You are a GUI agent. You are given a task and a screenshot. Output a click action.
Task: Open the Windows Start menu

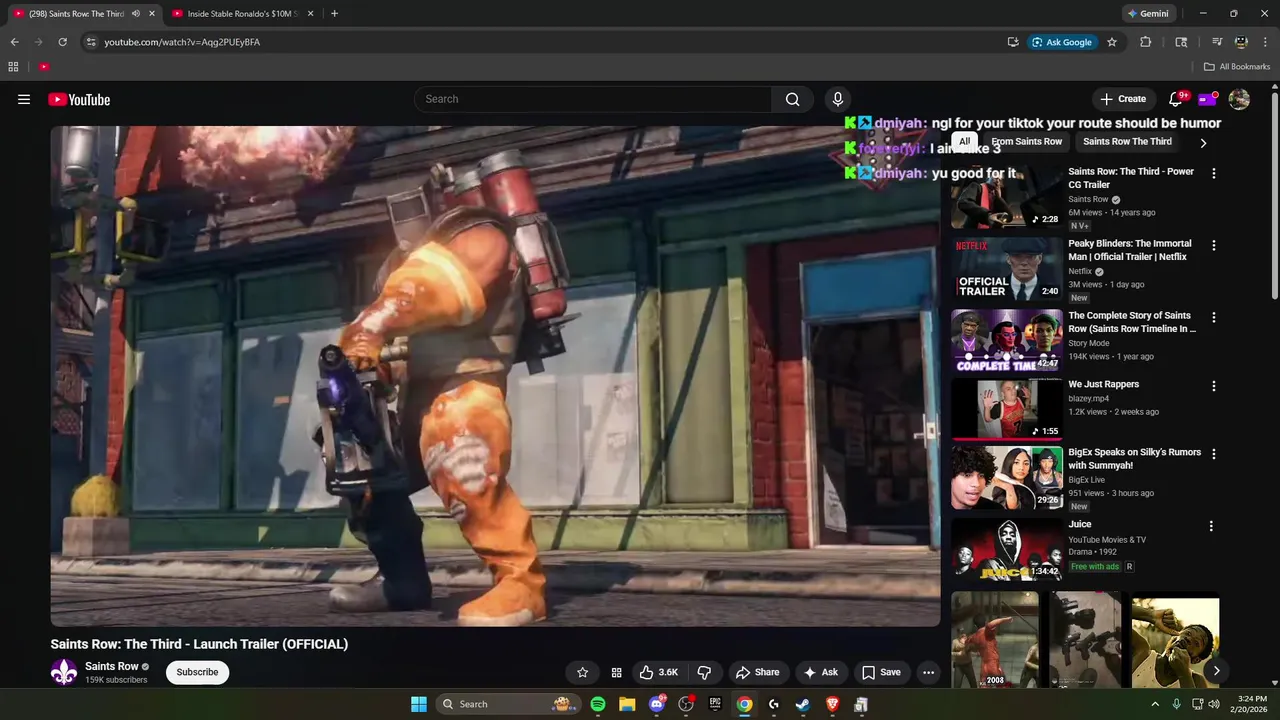click(x=419, y=704)
